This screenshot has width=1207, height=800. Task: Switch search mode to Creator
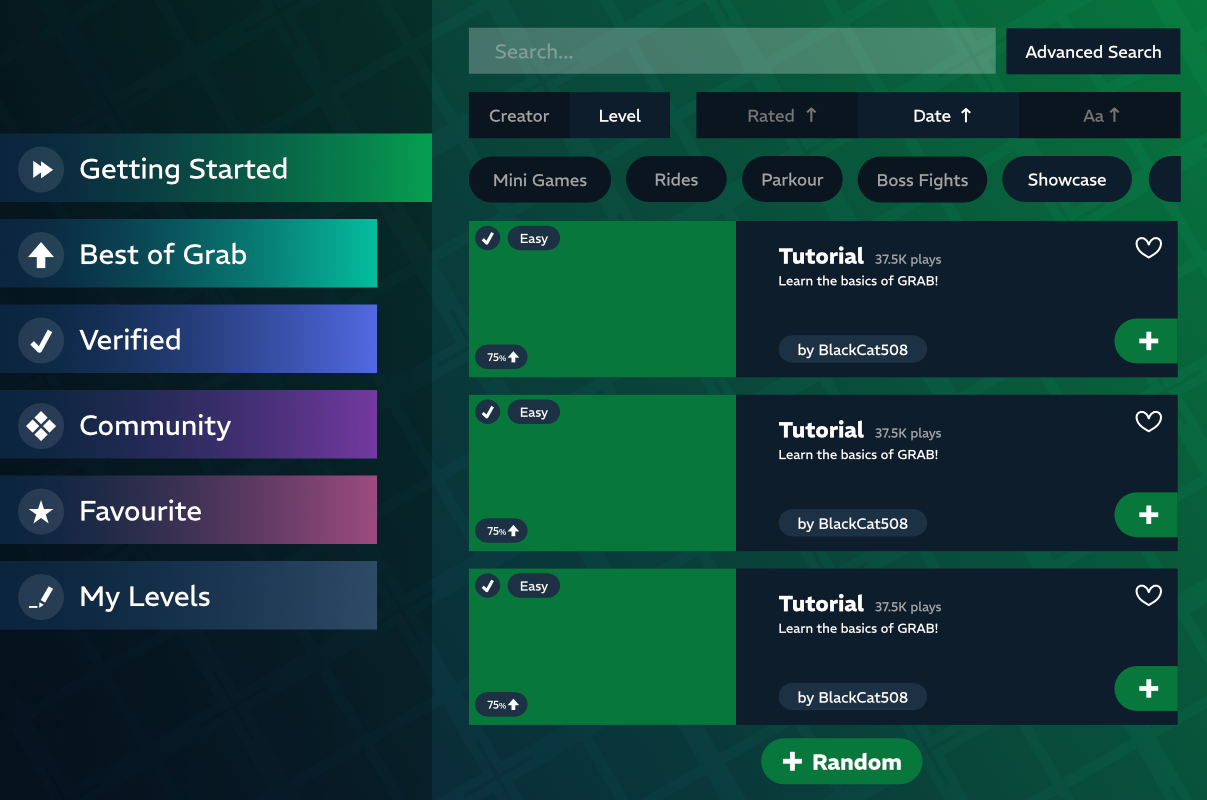pyautogui.click(x=519, y=116)
